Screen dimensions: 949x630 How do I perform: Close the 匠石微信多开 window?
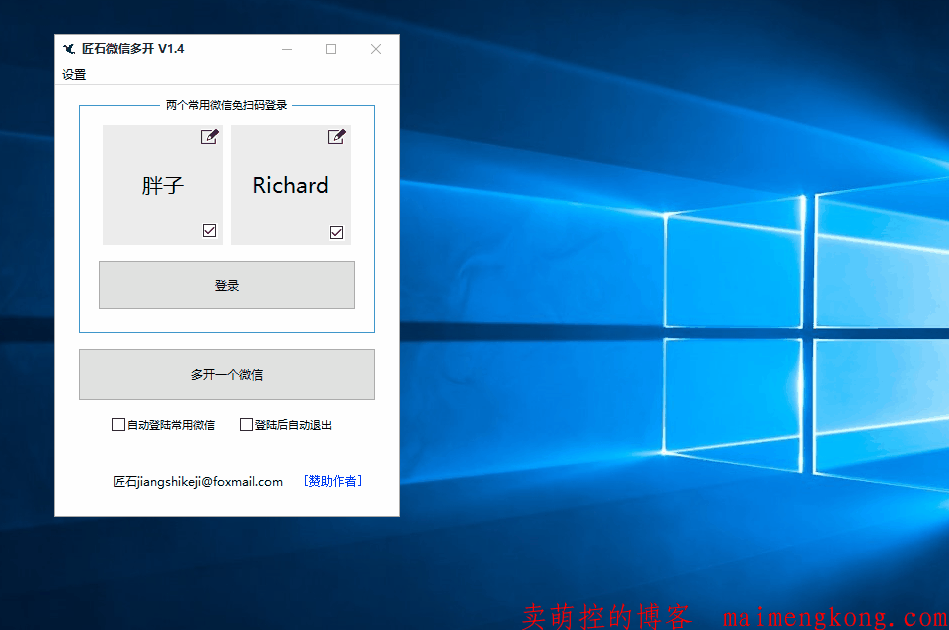point(376,49)
